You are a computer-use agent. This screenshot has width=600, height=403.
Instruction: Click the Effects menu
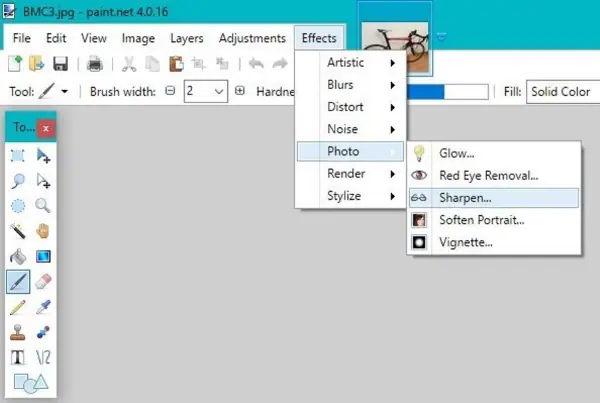click(x=319, y=38)
